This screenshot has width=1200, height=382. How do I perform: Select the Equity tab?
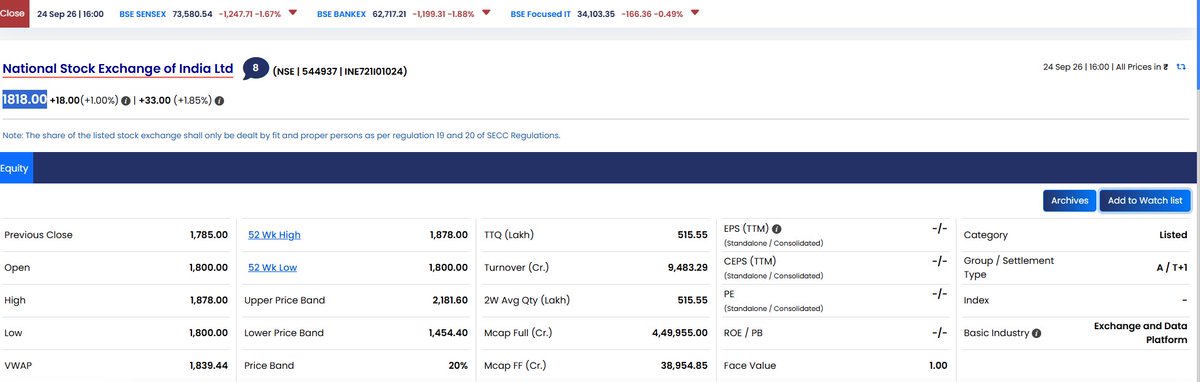(x=15, y=169)
